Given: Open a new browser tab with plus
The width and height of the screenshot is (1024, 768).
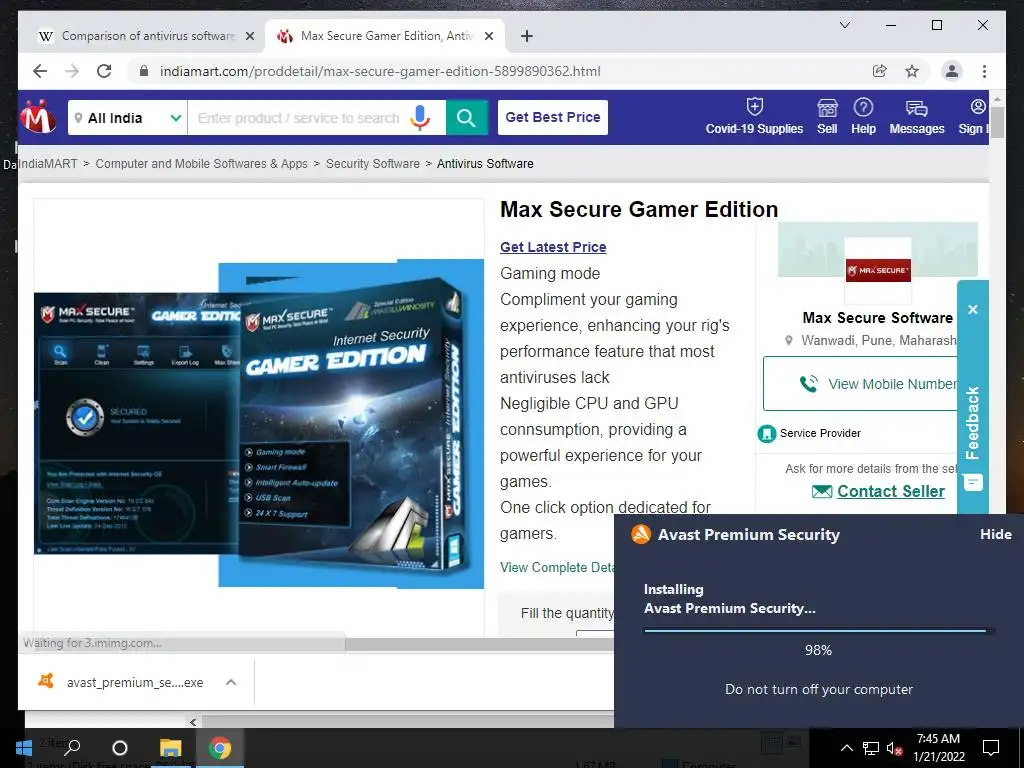Looking at the screenshot, I should [x=526, y=36].
